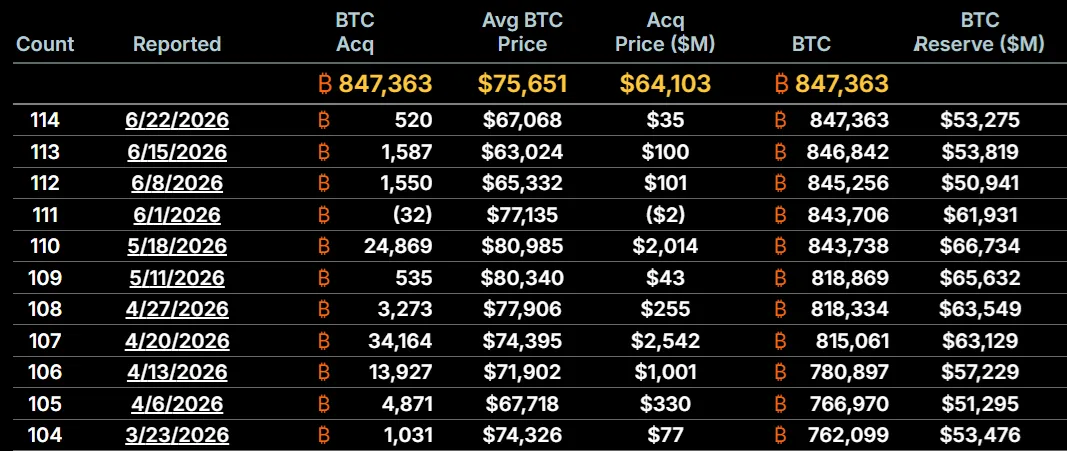Click the Bitcoin icon beside total 847,363 acquired
Viewport: 1067px width, 451px height.
[x=325, y=84]
